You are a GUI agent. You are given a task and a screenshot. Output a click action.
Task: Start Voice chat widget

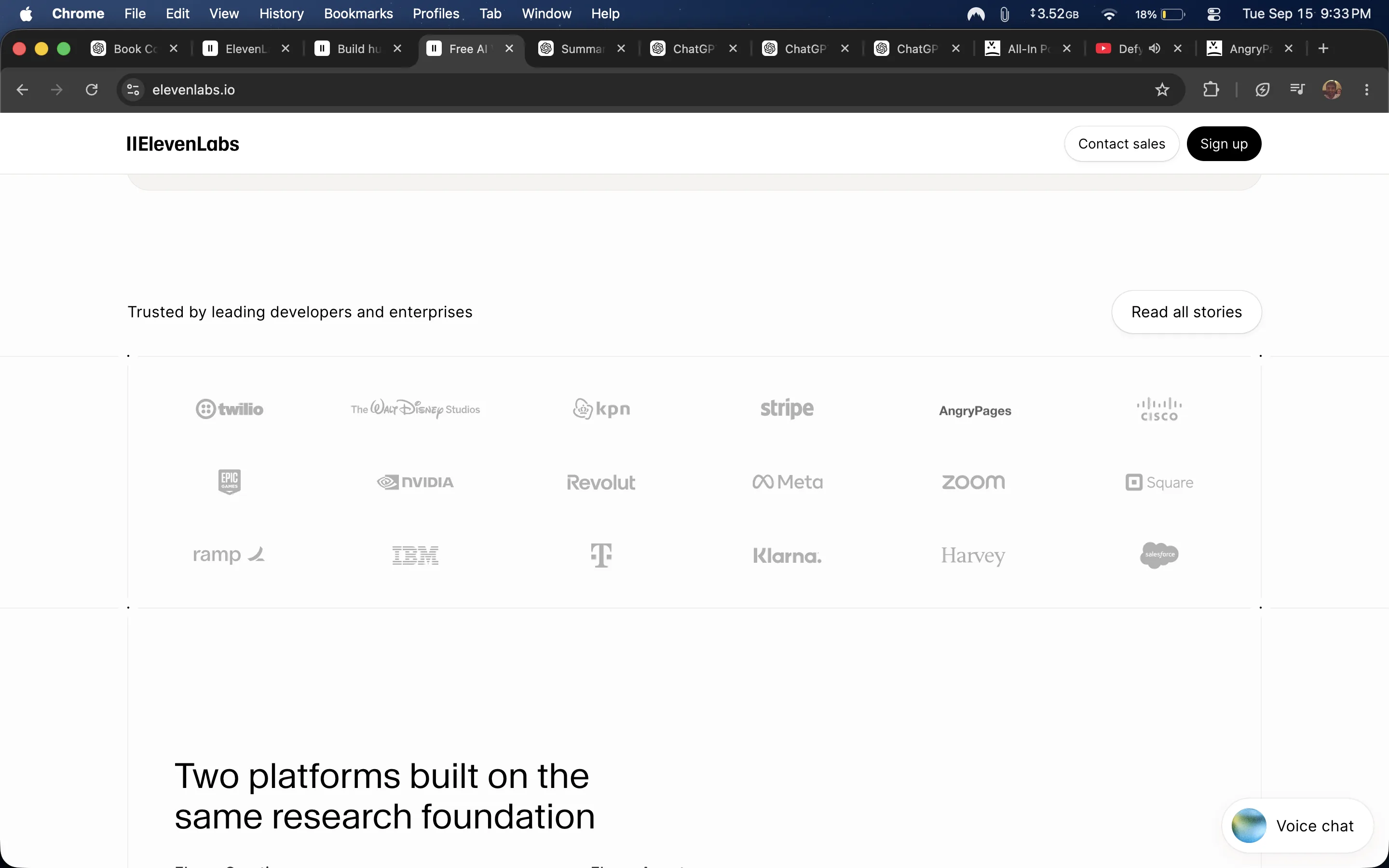tap(1297, 826)
